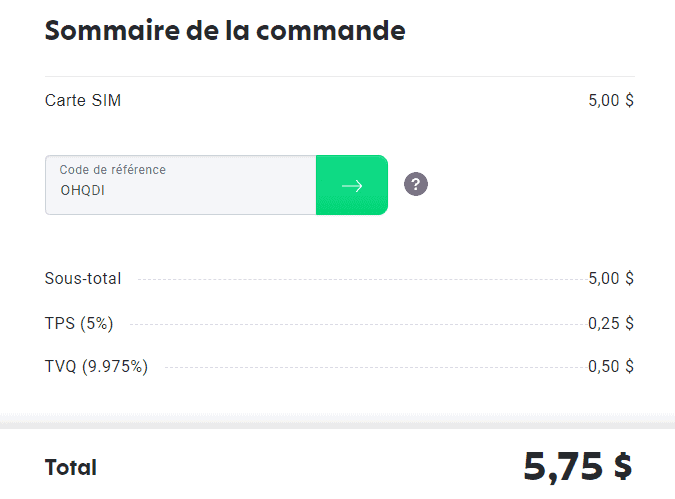The width and height of the screenshot is (675, 499).
Task: Click the Carte SIM price of 5,00 $
Action: pos(610,100)
